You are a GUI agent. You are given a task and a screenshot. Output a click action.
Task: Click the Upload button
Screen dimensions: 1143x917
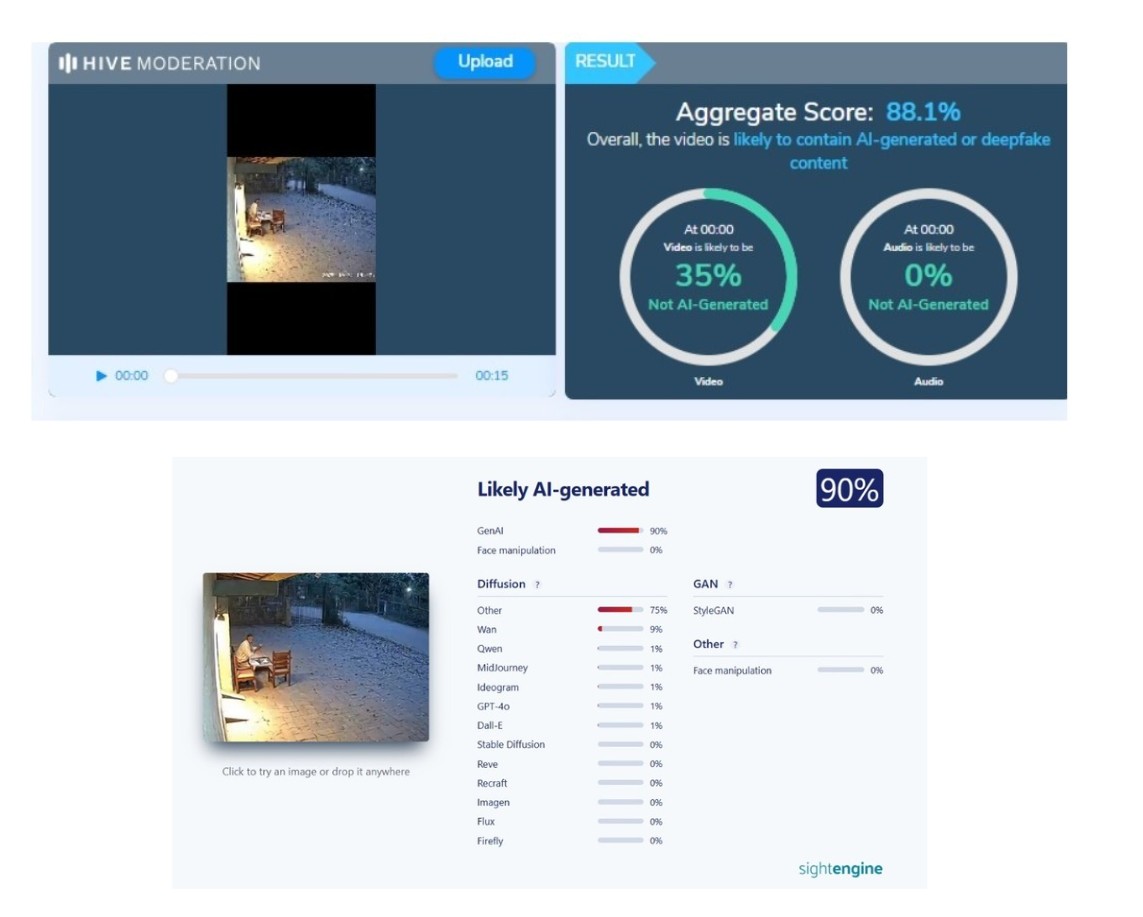tap(485, 61)
